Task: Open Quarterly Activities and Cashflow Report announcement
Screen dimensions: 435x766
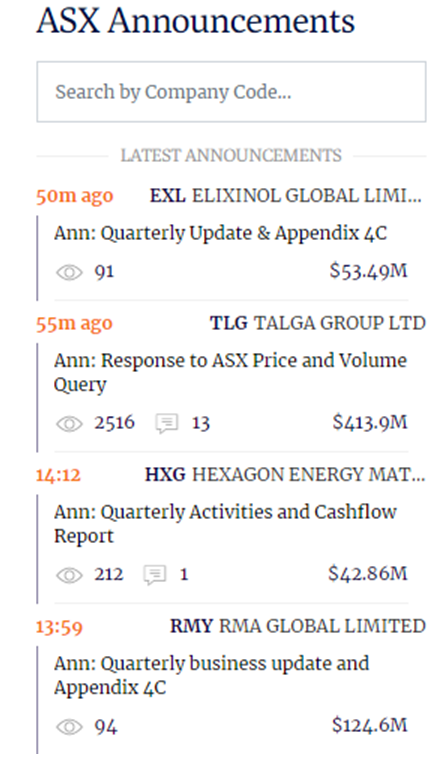Action: coord(225,524)
